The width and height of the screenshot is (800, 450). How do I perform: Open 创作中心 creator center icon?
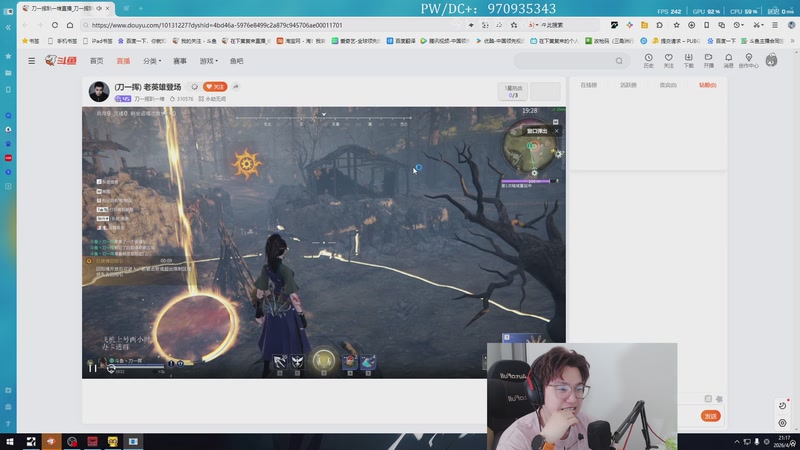(x=748, y=60)
